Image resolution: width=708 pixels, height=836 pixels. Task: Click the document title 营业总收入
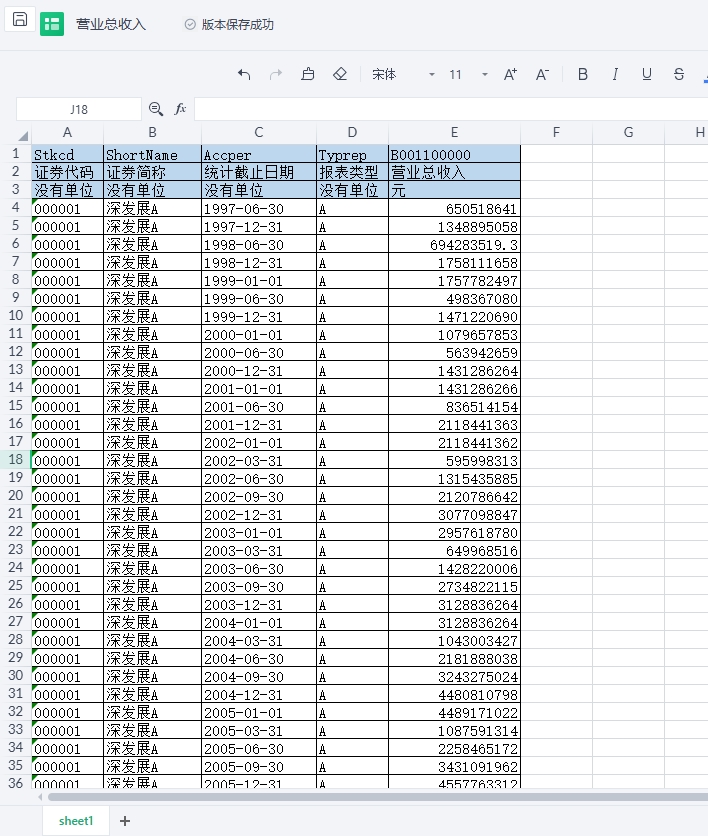tap(111, 25)
